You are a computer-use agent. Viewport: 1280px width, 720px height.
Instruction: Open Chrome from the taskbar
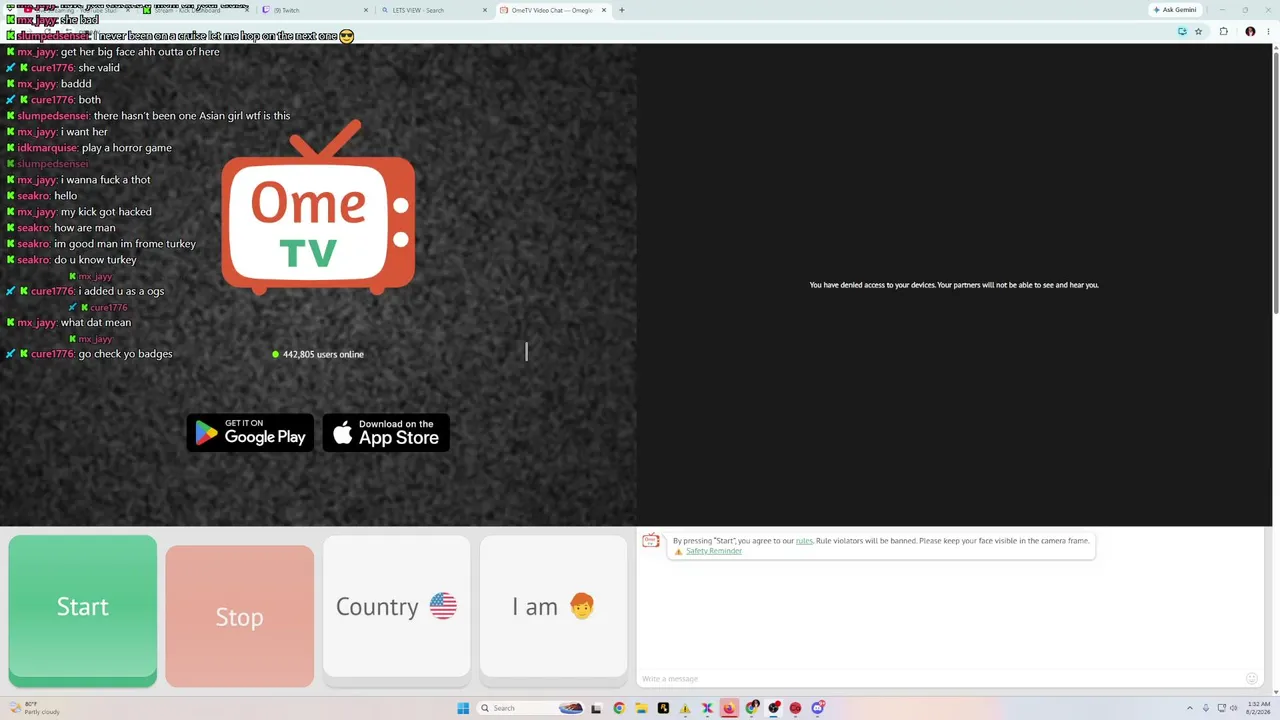tap(619, 708)
